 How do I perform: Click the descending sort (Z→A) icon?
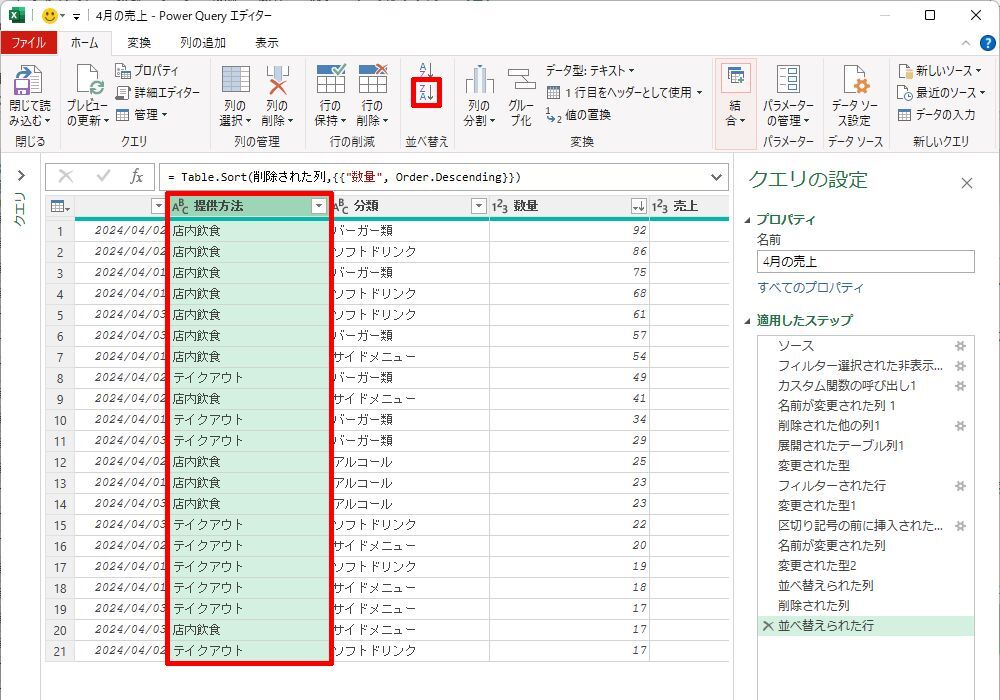tap(426, 93)
